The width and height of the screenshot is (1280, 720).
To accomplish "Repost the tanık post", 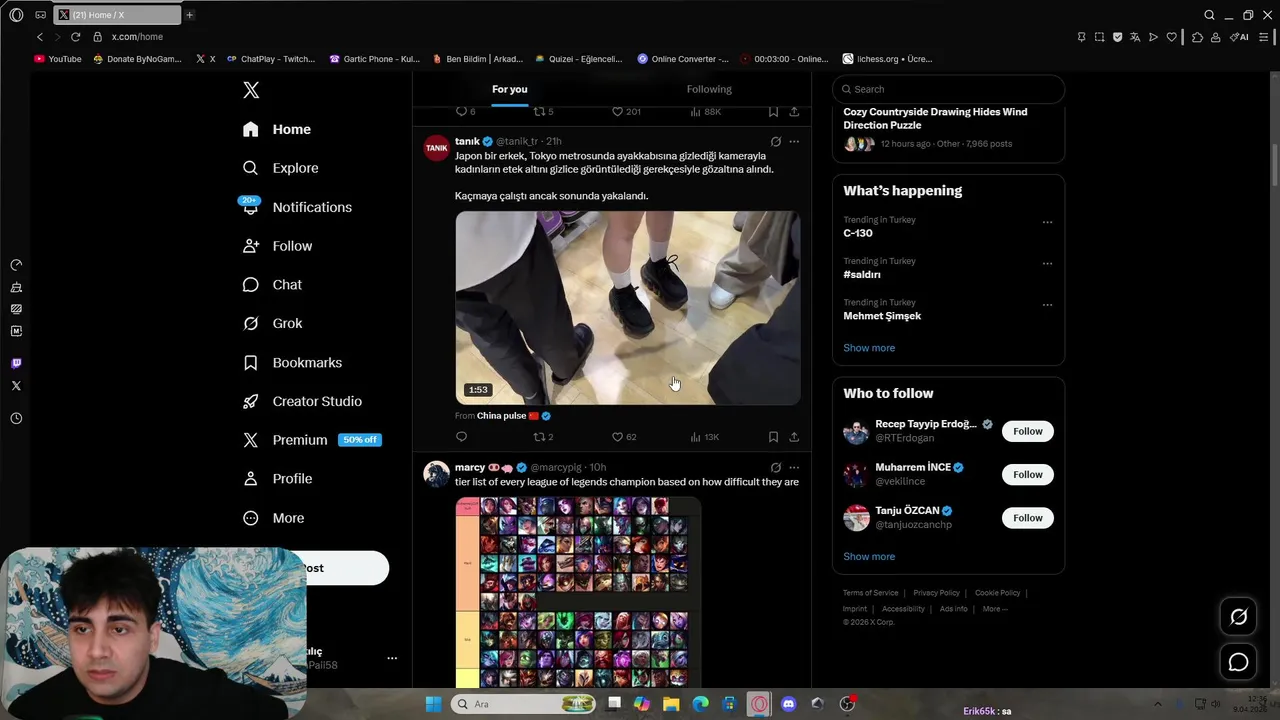I will click(x=543, y=437).
